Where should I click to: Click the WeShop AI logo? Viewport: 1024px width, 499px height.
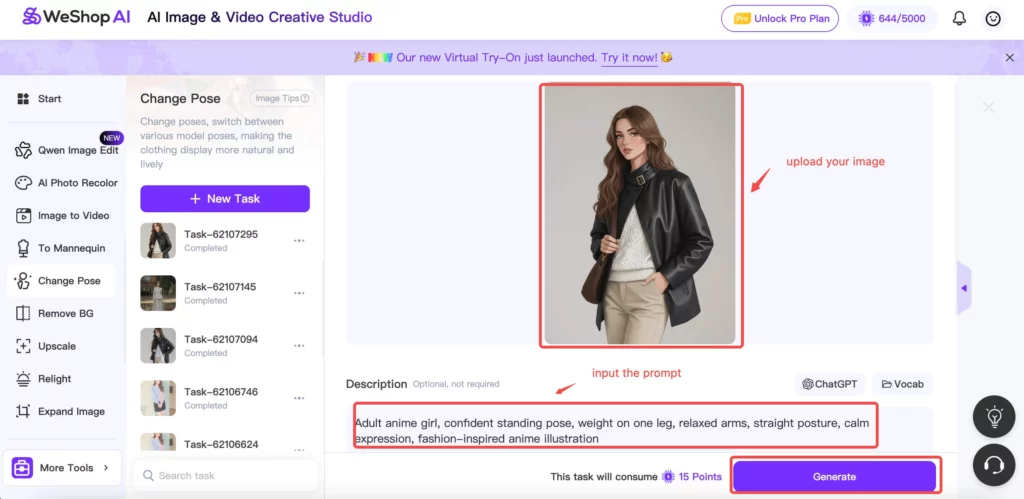(x=77, y=17)
